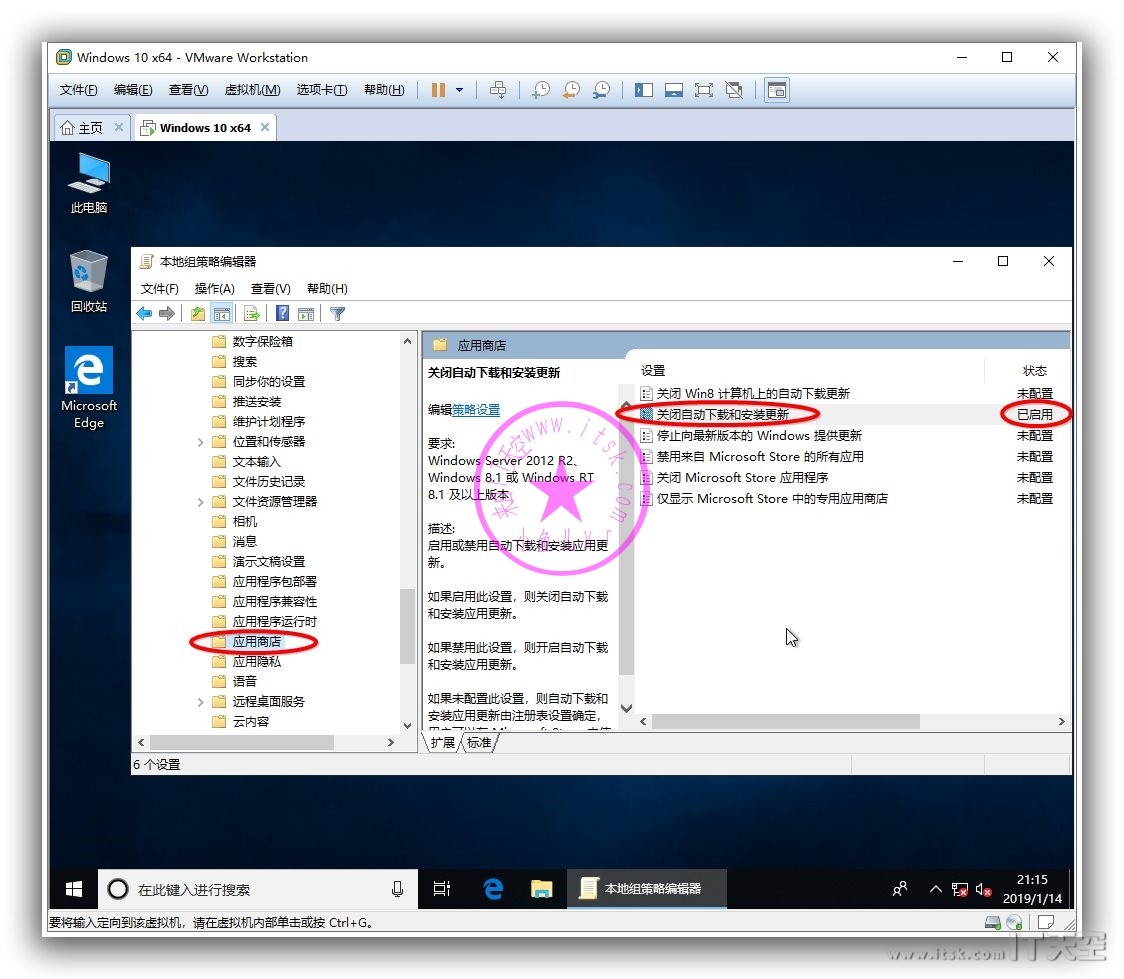Open the power options dropdown arrow beside pause
This screenshot has height=979, width=1124.
tap(459, 90)
